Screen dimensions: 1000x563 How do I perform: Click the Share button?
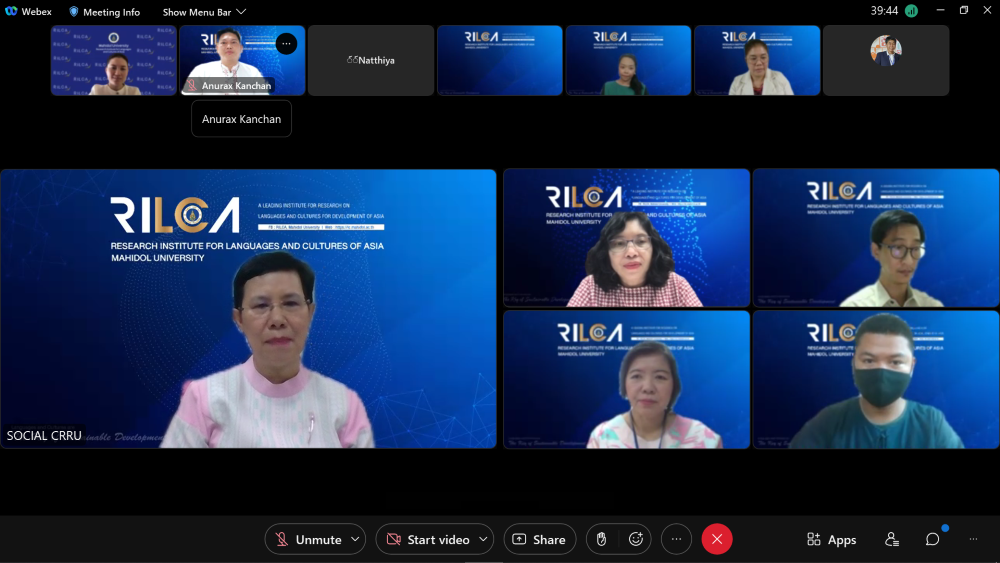539,539
